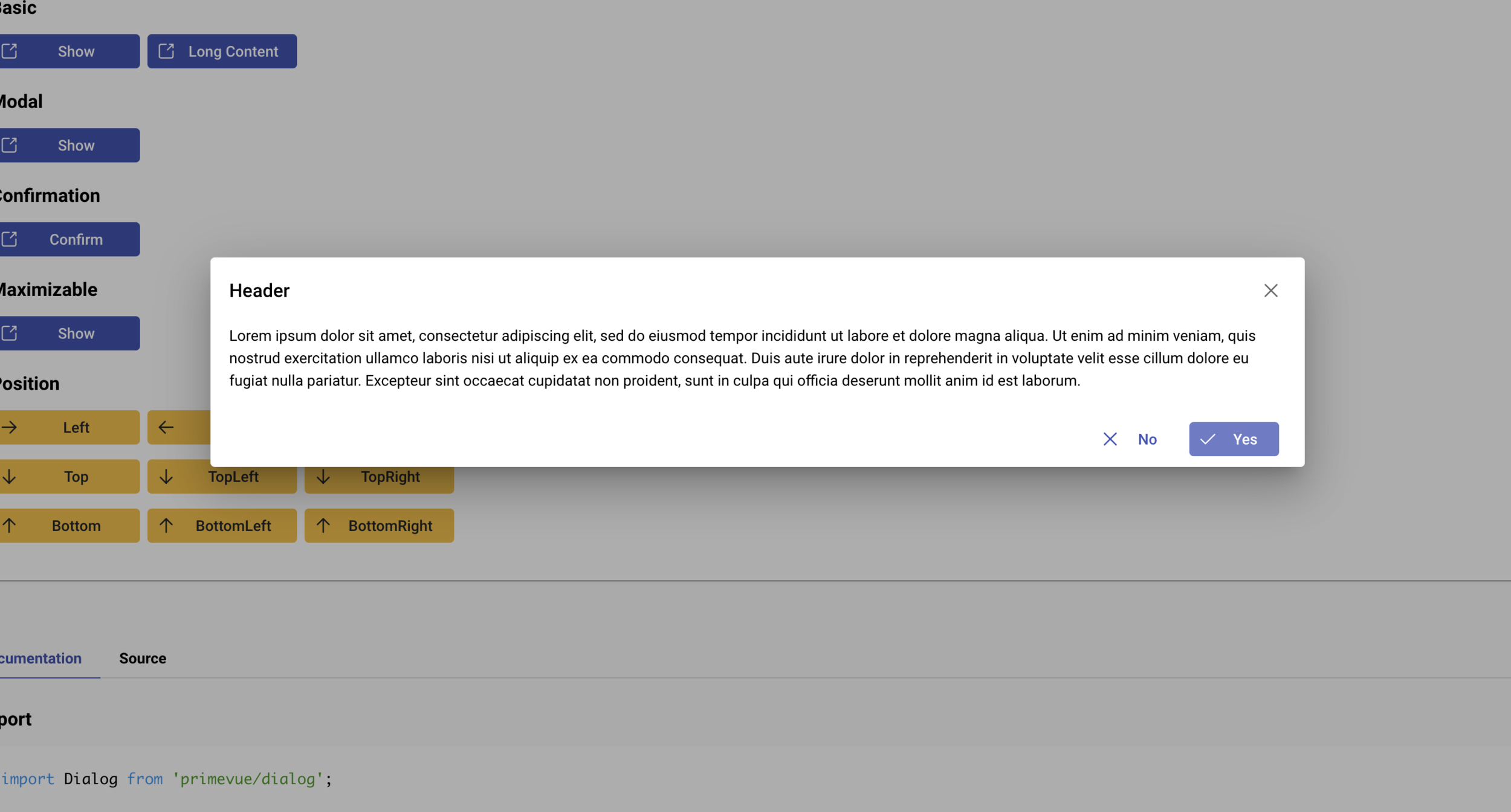1511x812 pixels.
Task: Click up-arrow icon on BottomRight button
Action: coord(323,526)
